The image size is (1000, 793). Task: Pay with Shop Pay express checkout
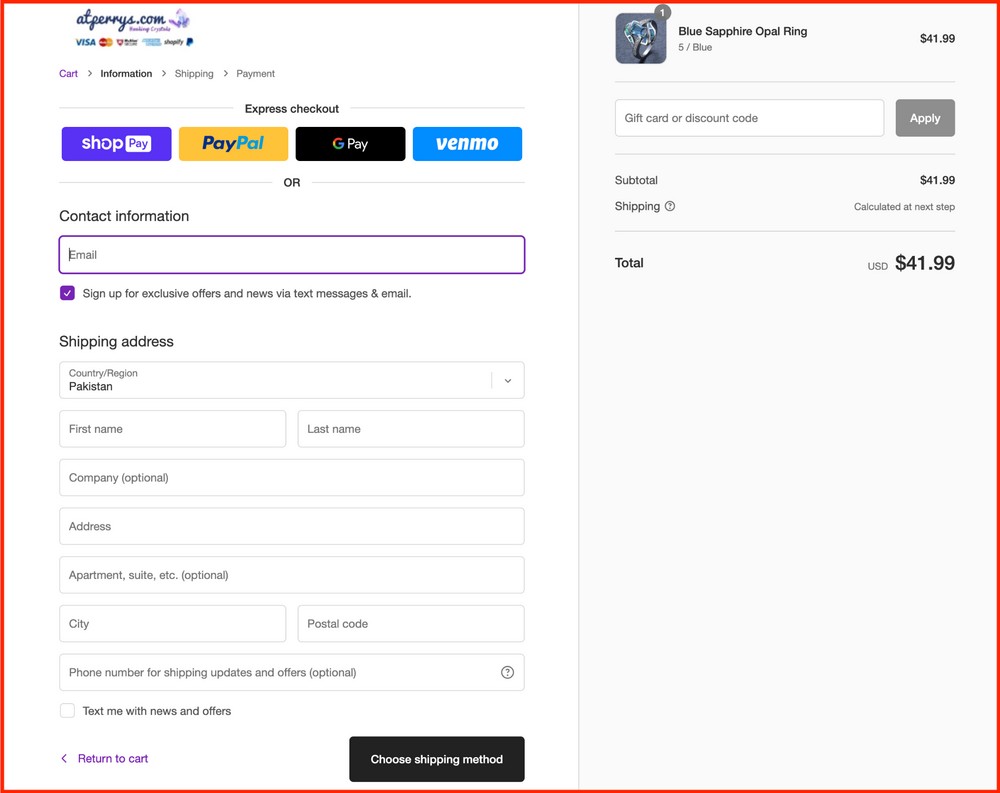point(116,144)
